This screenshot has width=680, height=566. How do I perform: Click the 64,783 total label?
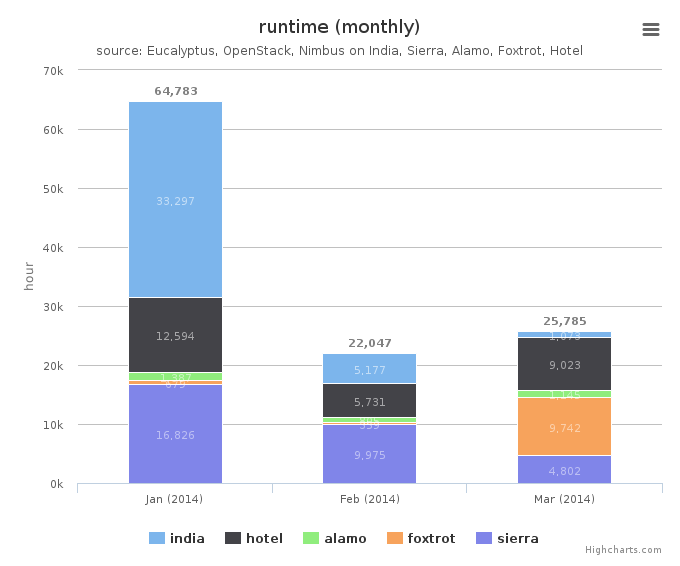click(x=176, y=91)
